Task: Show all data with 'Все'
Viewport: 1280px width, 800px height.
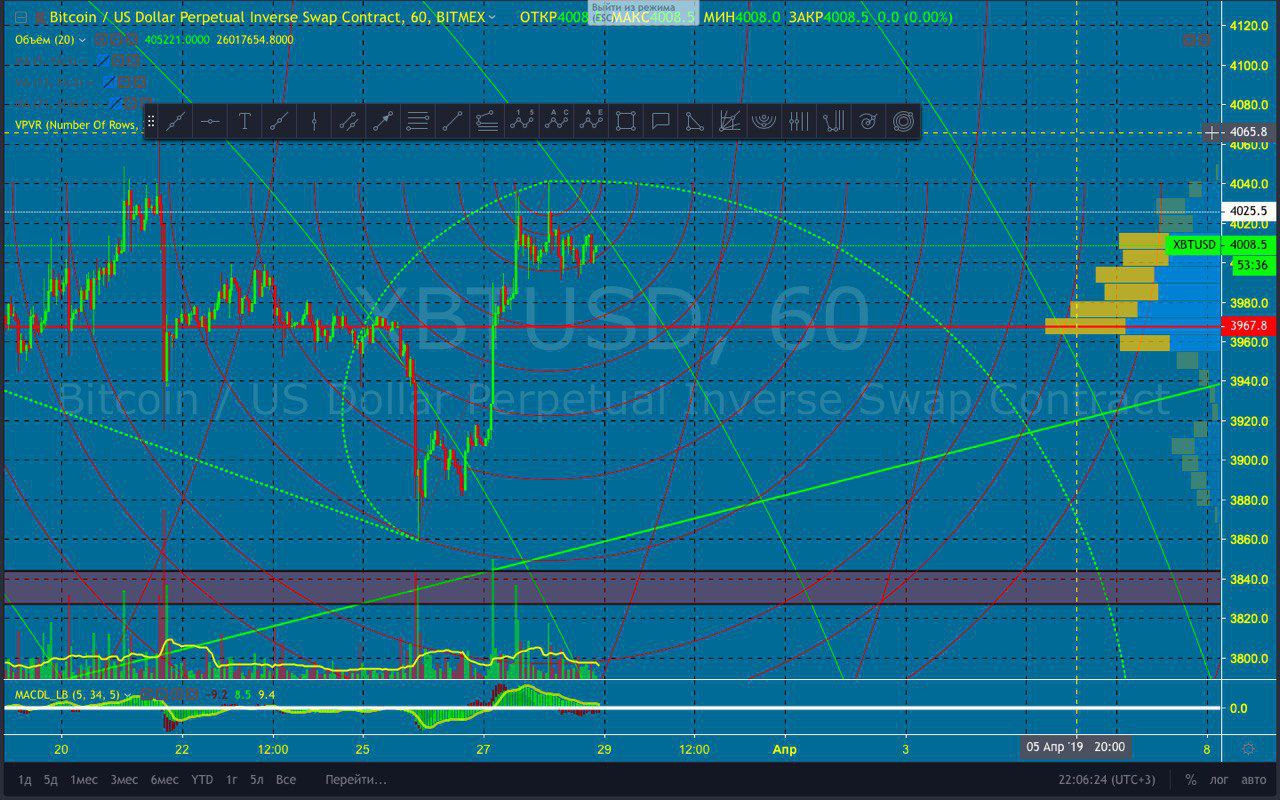Action: click(286, 780)
